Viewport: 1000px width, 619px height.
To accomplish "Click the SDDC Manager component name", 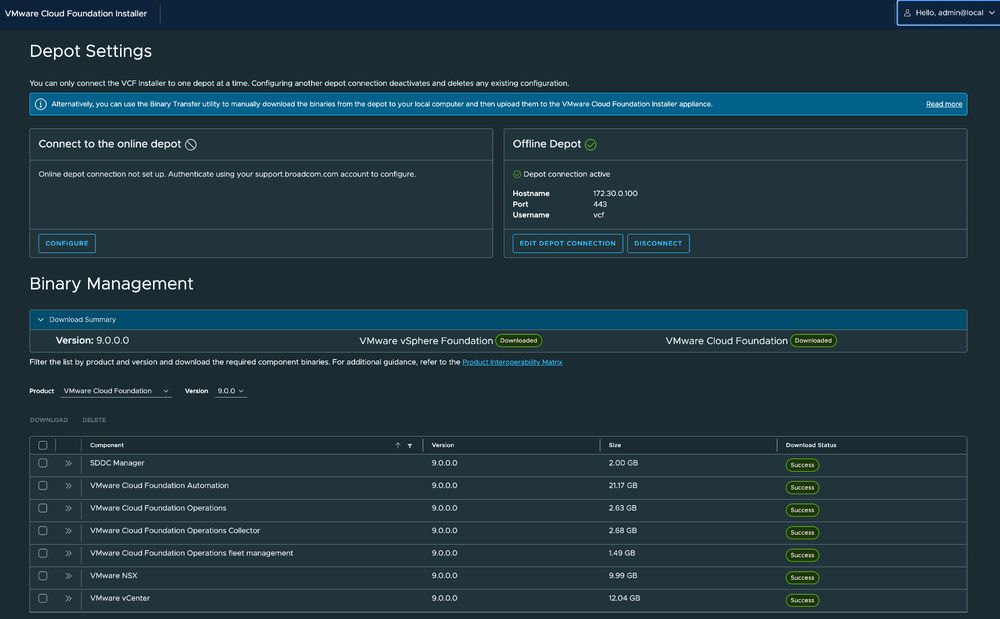I will tap(117, 463).
